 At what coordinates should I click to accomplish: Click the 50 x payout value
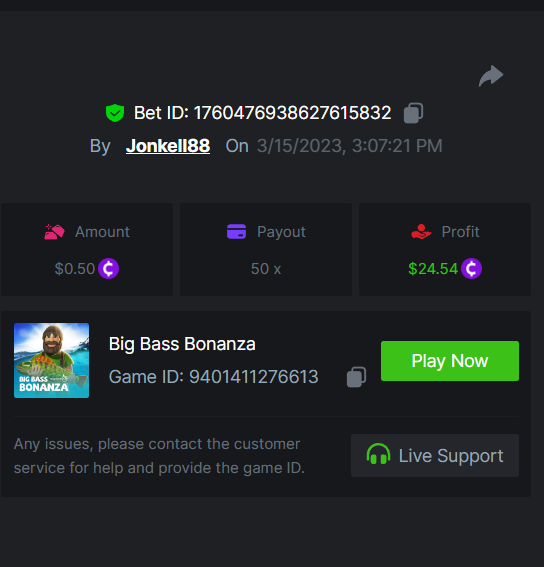[x=266, y=269]
